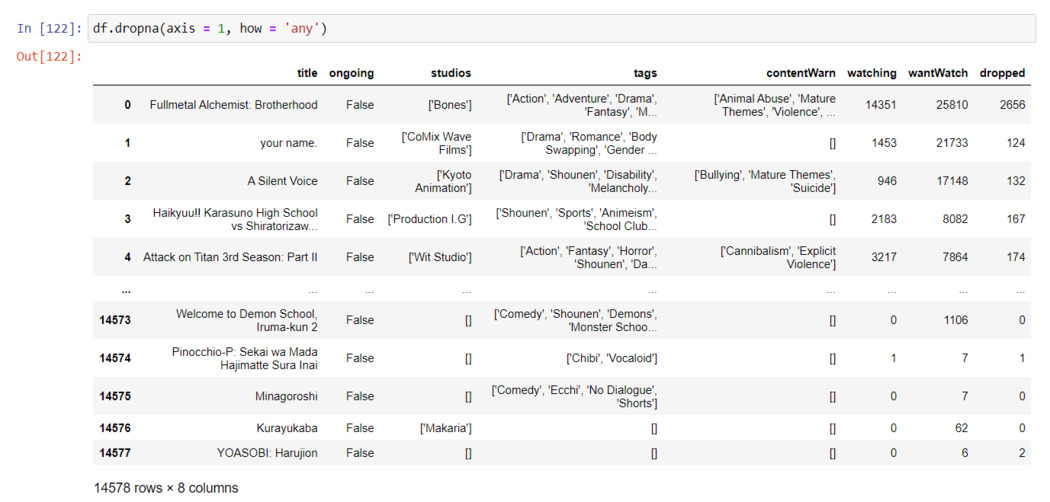Click the title column header

coord(307,74)
